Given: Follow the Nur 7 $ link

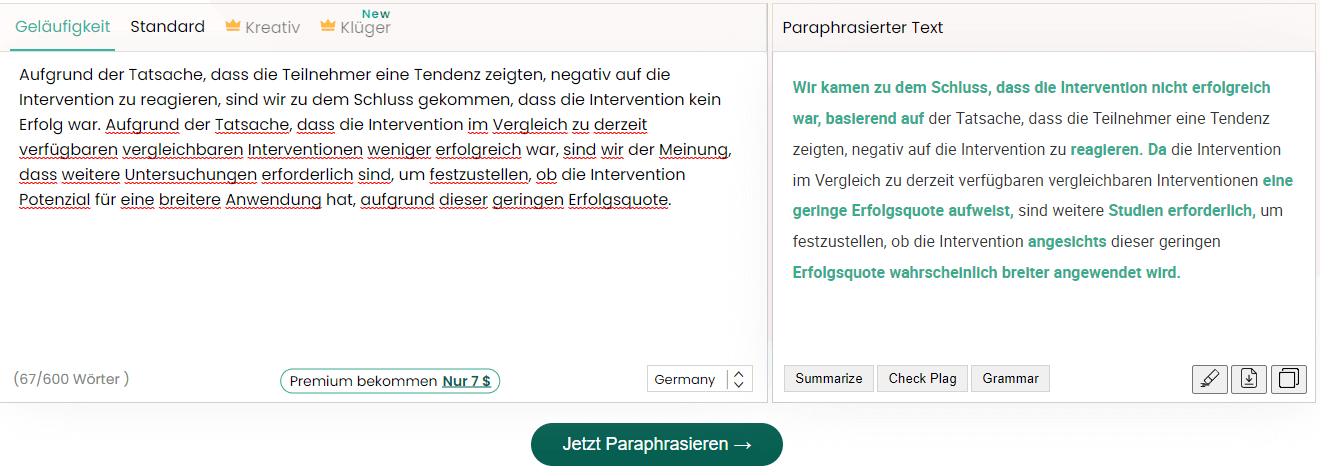Looking at the screenshot, I should tap(466, 381).
